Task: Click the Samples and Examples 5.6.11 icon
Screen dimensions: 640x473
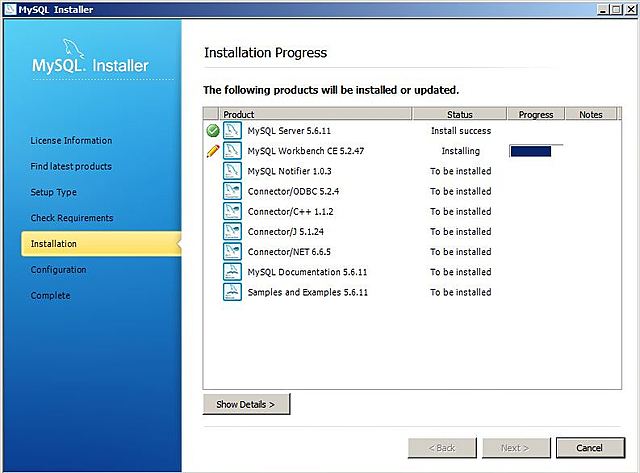Action: [x=232, y=292]
